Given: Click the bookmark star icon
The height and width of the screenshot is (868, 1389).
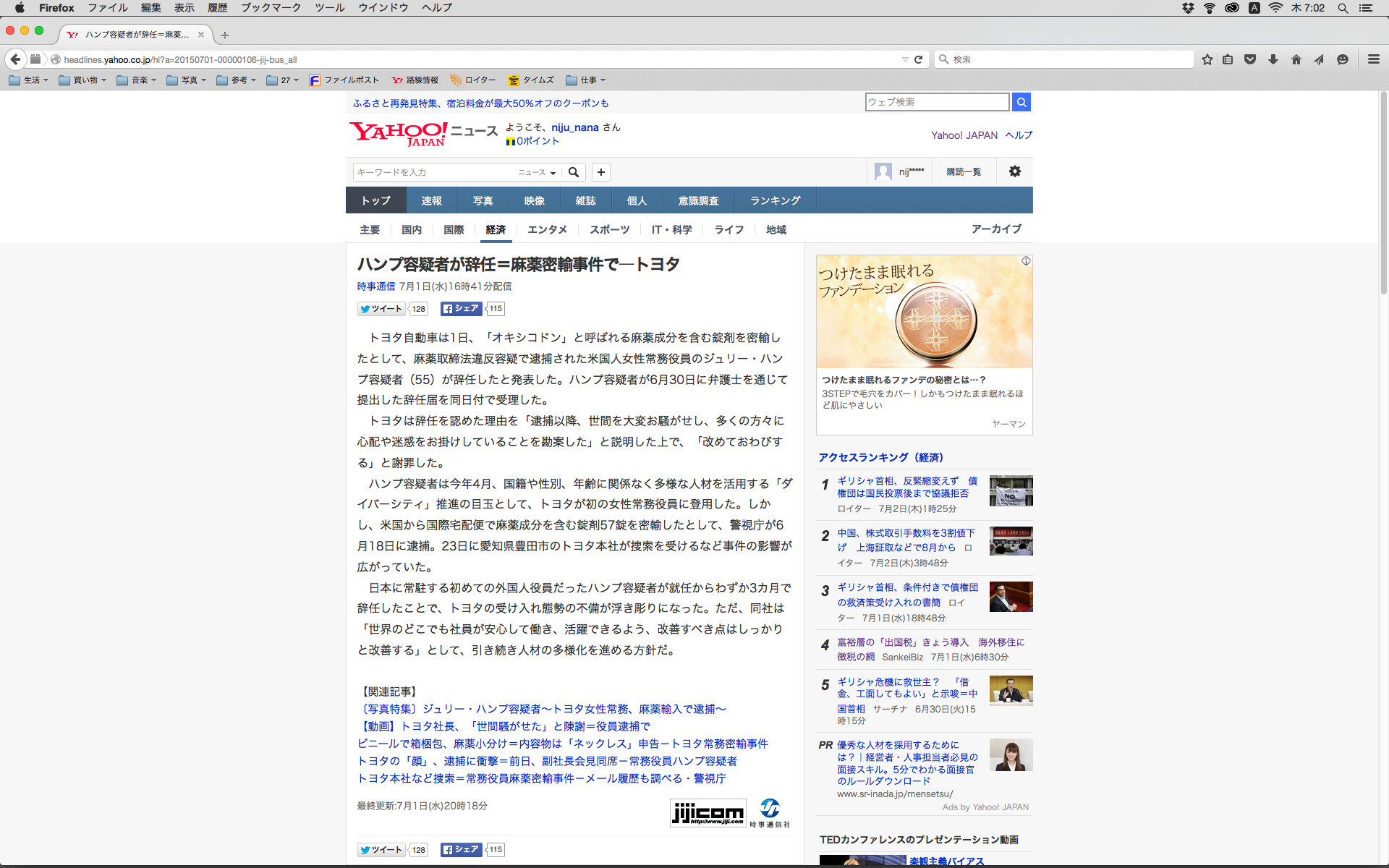Looking at the screenshot, I should click(x=1207, y=59).
